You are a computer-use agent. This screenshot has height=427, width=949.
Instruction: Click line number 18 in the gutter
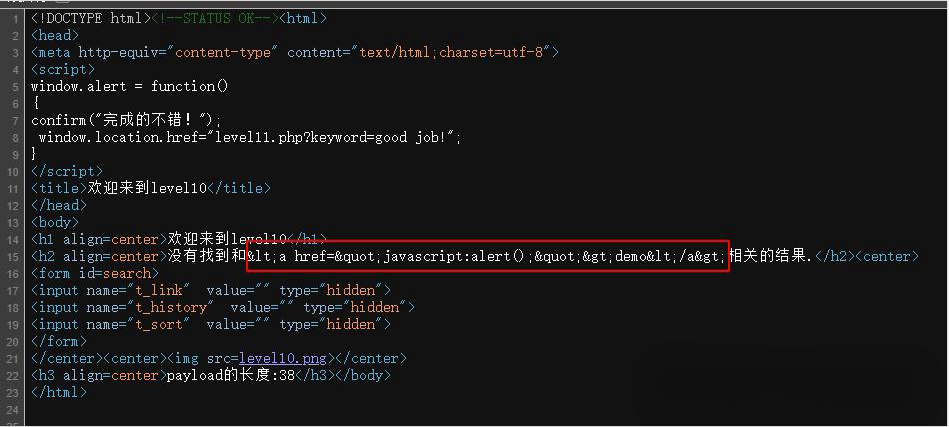pos(13,308)
